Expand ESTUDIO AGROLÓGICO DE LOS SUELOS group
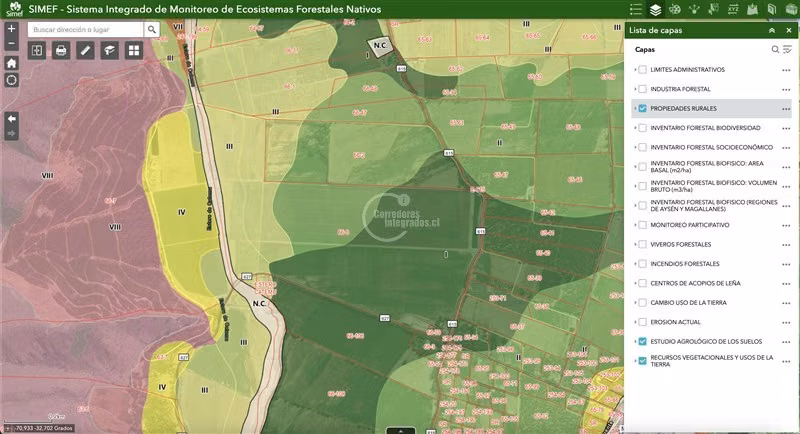Image resolution: width=800 pixels, height=434 pixels. [635, 341]
